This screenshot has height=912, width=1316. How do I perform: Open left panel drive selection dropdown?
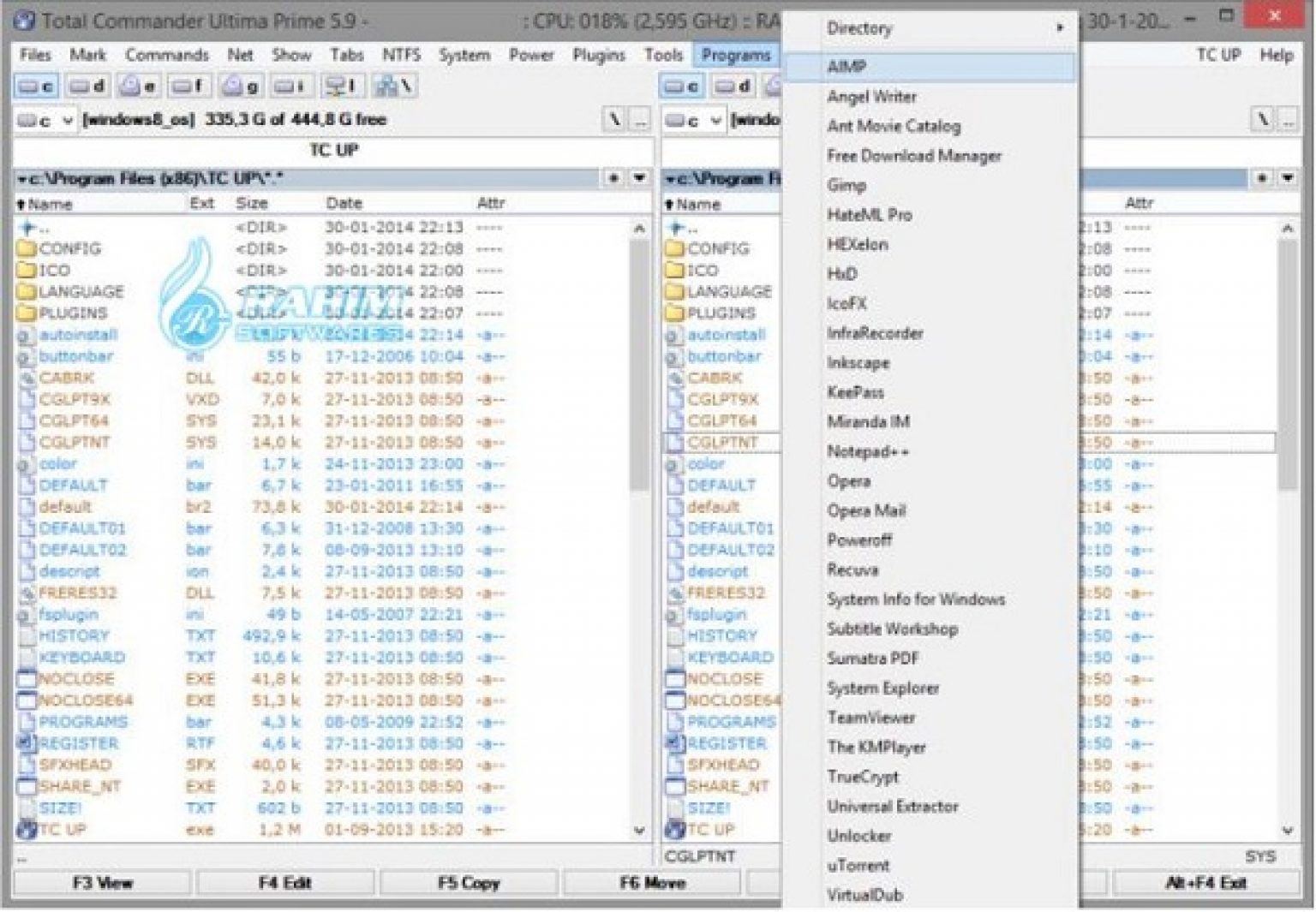(x=45, y=121)
